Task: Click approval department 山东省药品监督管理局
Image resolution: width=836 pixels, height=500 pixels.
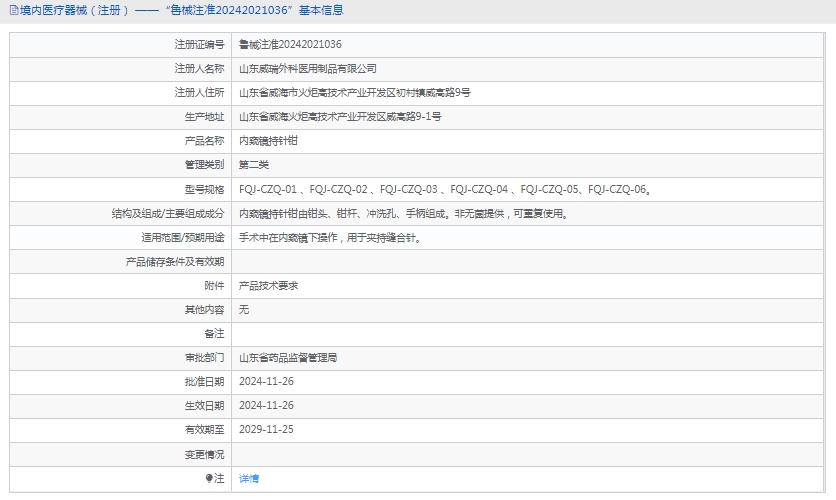Action: (288, 357)
